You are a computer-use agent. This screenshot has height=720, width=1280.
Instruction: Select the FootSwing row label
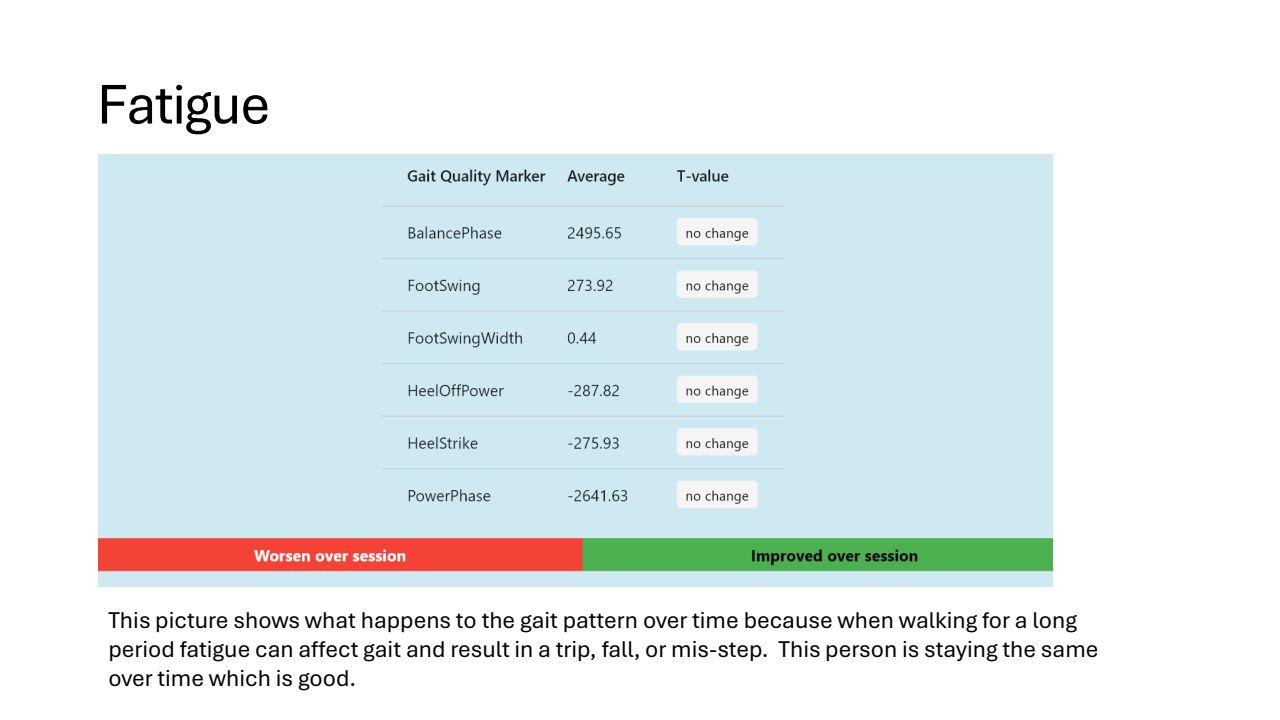(443, 286)
